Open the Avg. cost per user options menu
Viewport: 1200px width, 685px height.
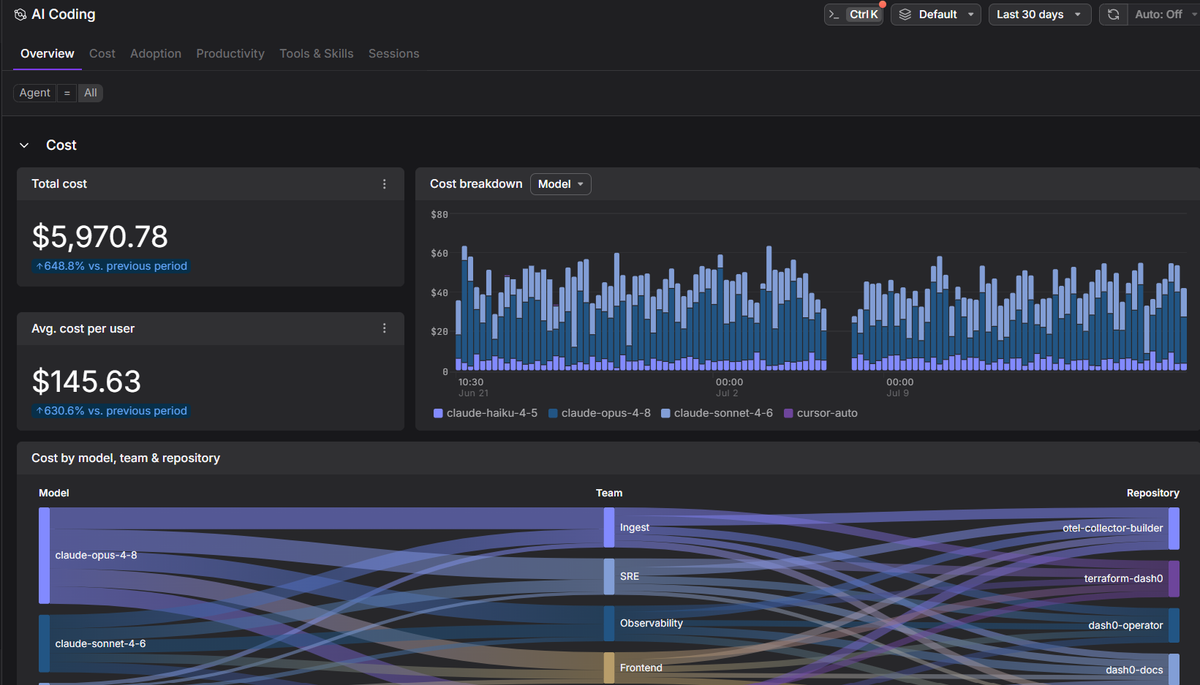385,328
